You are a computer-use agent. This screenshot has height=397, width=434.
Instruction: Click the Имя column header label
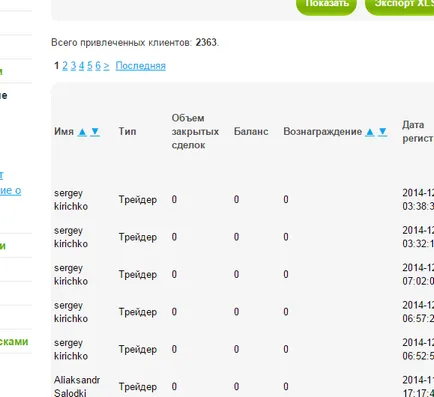[64, 132]
